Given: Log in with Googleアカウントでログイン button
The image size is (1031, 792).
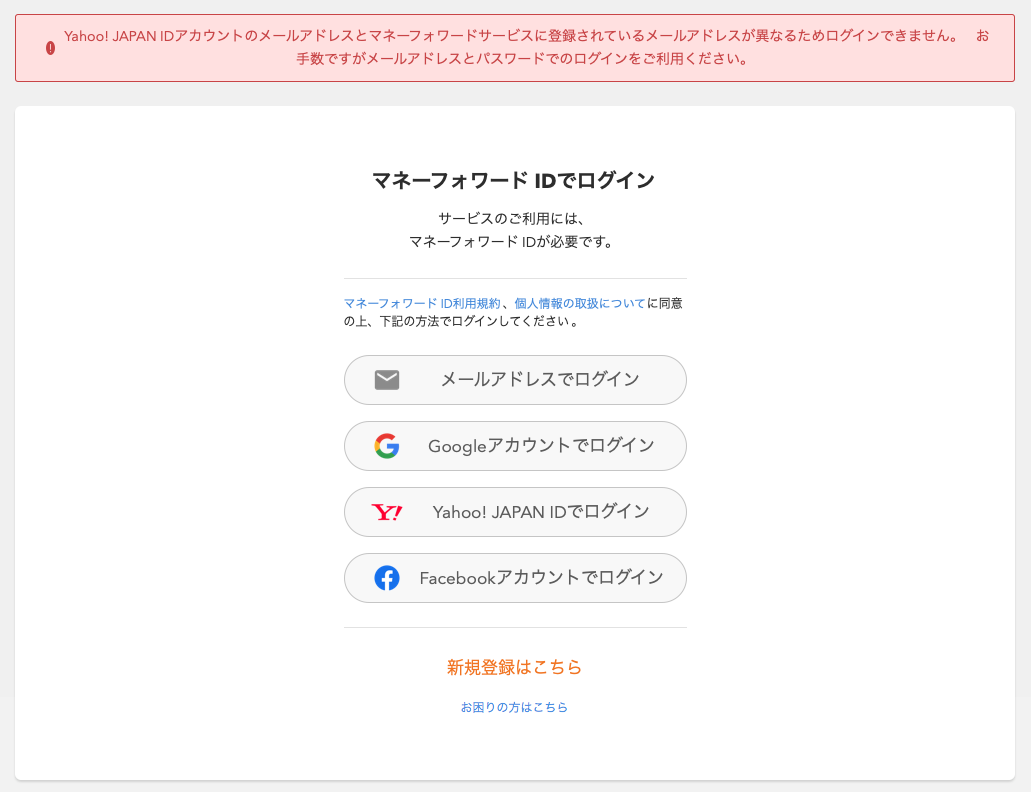Looking at the screenshot, I should coord(515,446).
